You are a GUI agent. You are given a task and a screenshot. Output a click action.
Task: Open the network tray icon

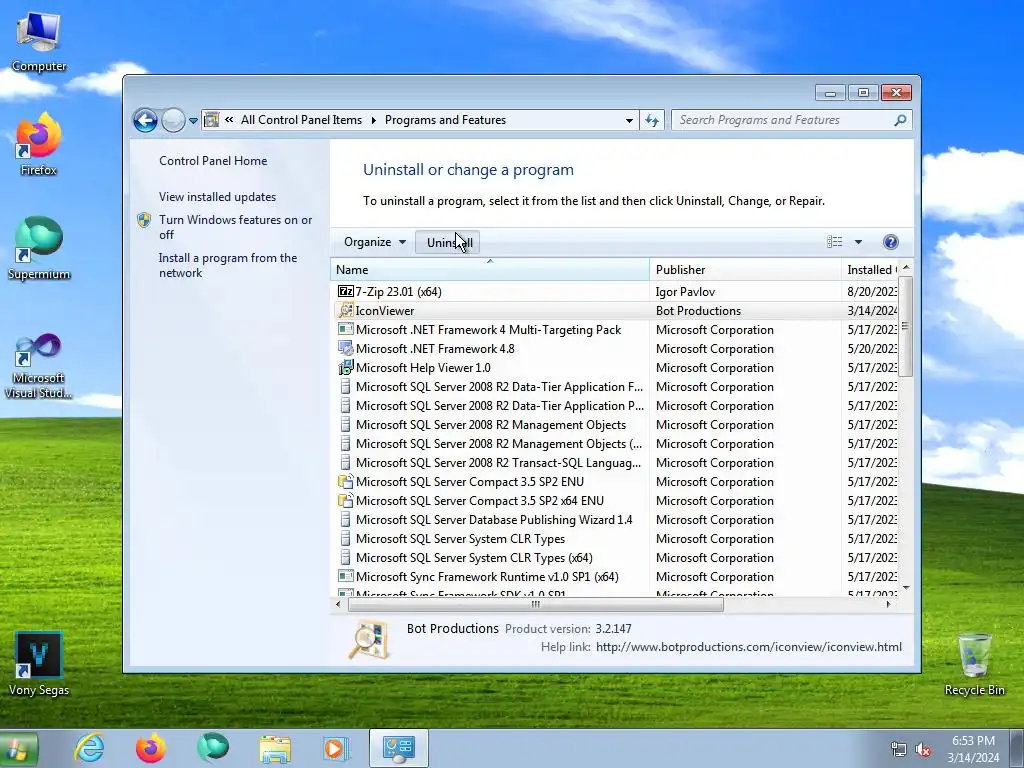899,750
